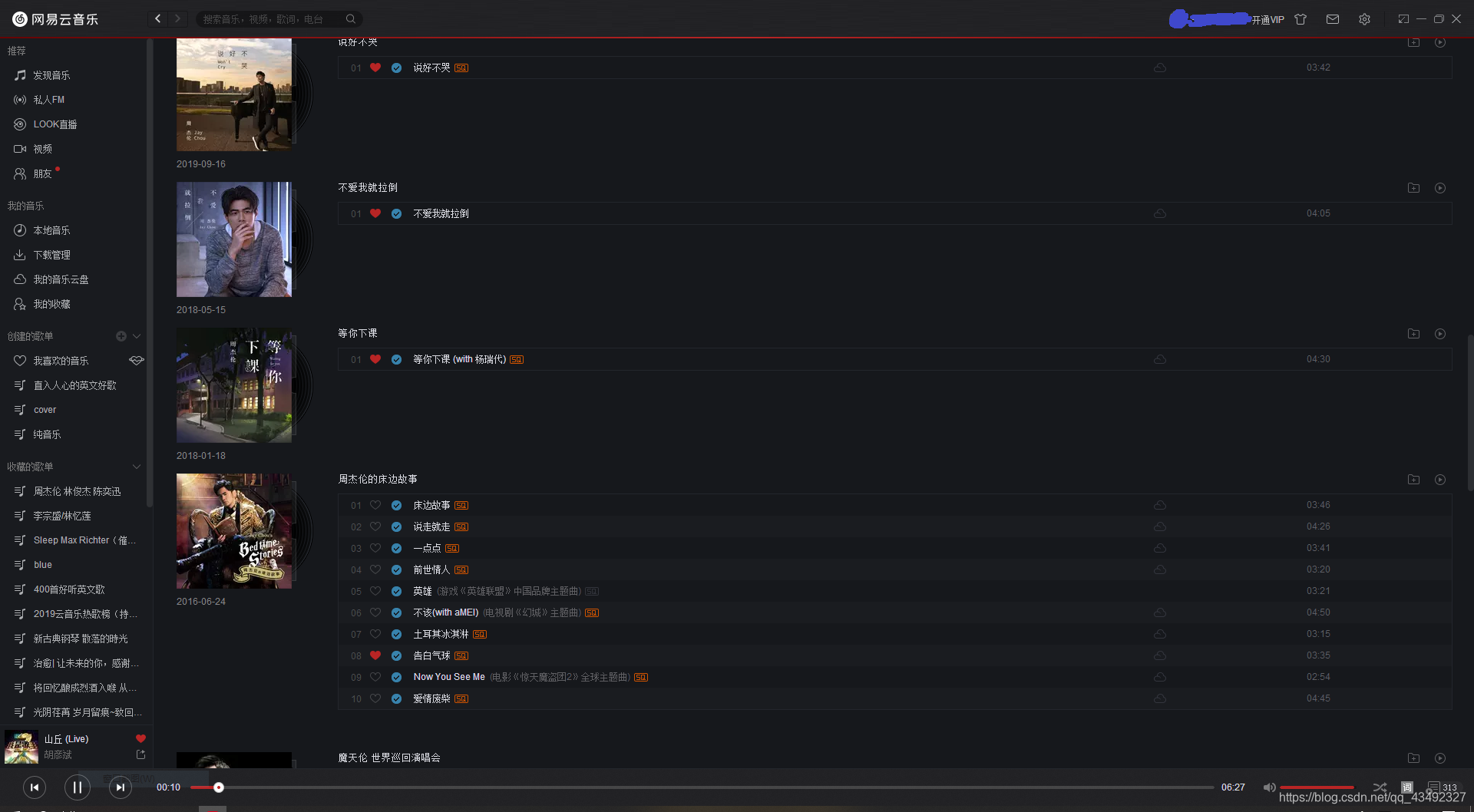Viewport: 1474px width, 812px height.
Task: Click the downloaded check icon for 等你下课
Action: 396,359
